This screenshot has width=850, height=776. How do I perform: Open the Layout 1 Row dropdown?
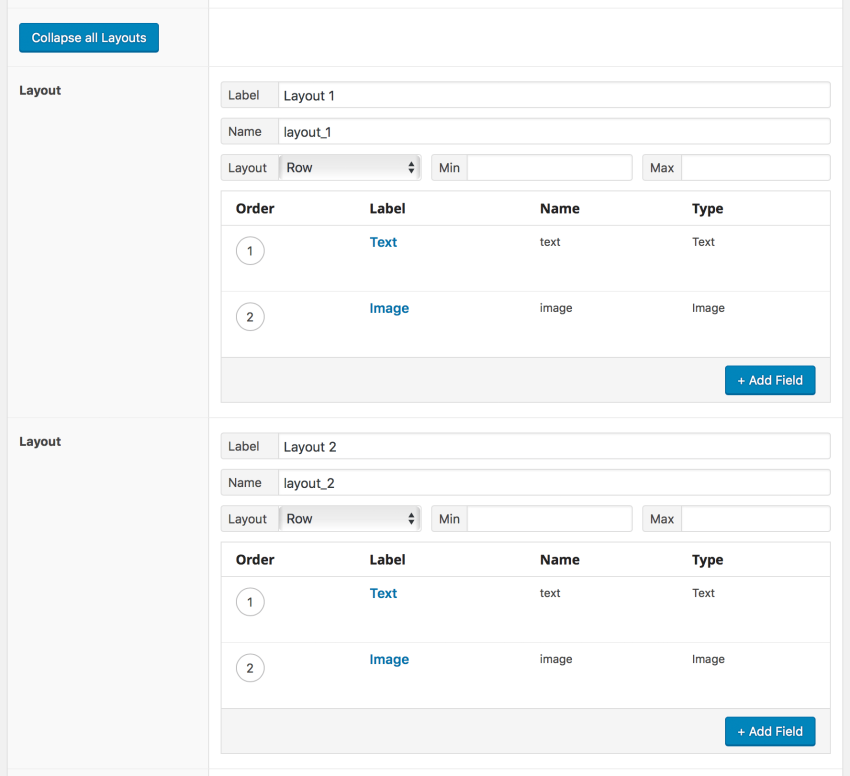[x=350, y=168]
